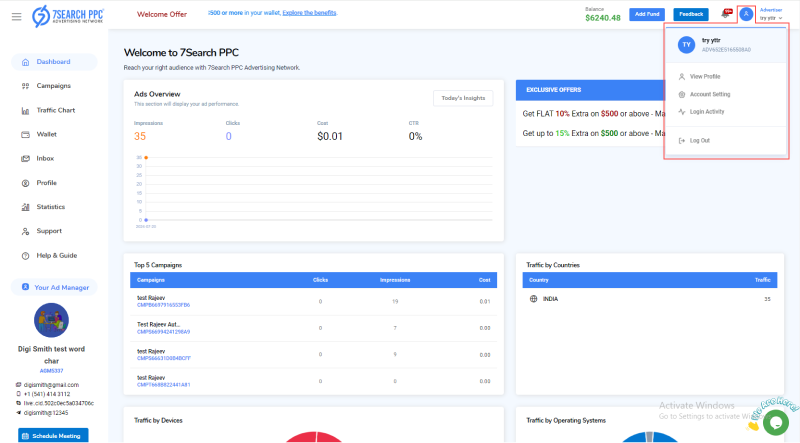Image resolution: width=800 pixels, height=443 pixels.
Task: Click the Help & Guide menu item
Action: [x=57, y=256]
